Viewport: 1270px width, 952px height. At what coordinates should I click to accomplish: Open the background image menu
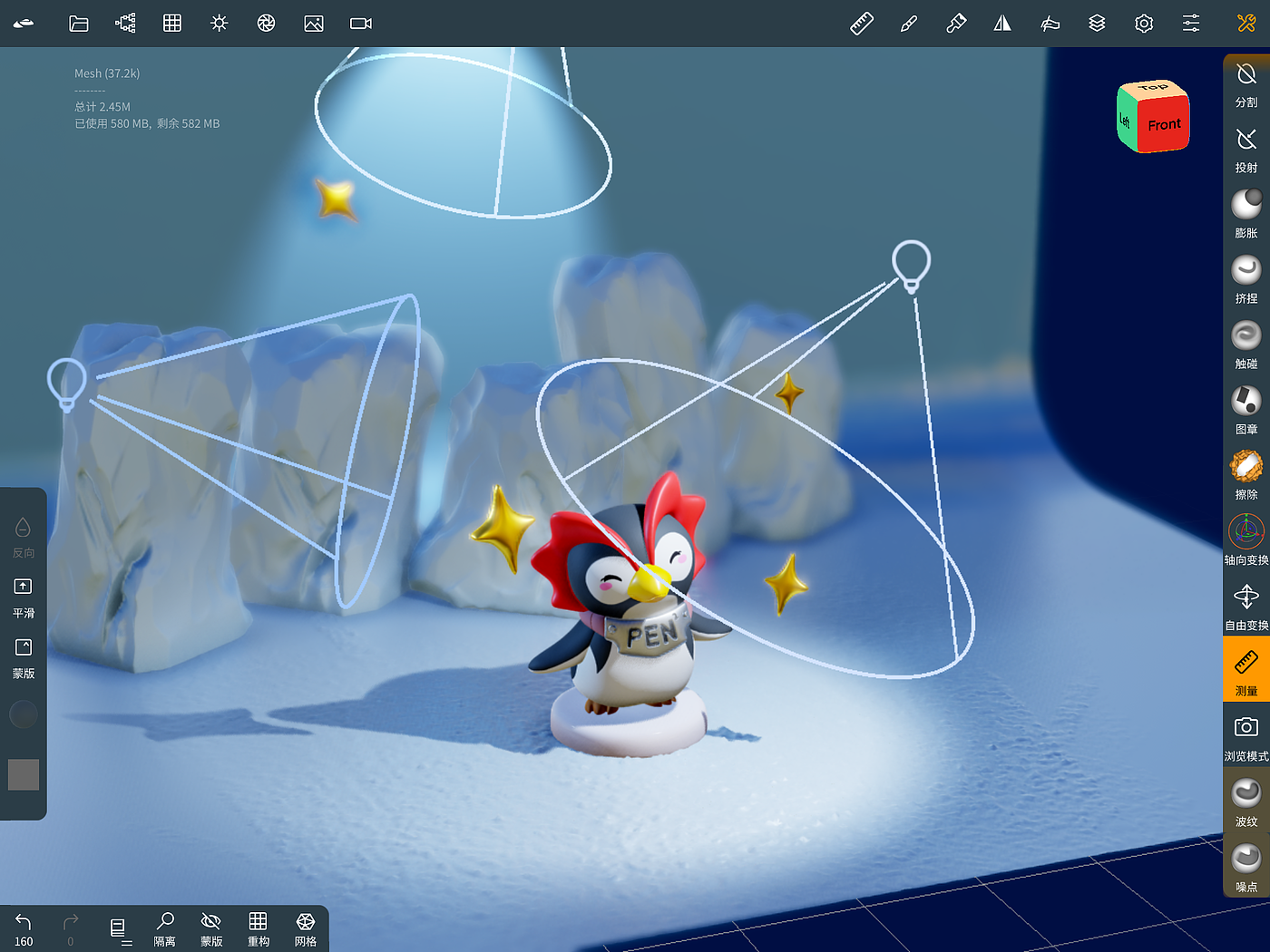(x=314, y=24)
